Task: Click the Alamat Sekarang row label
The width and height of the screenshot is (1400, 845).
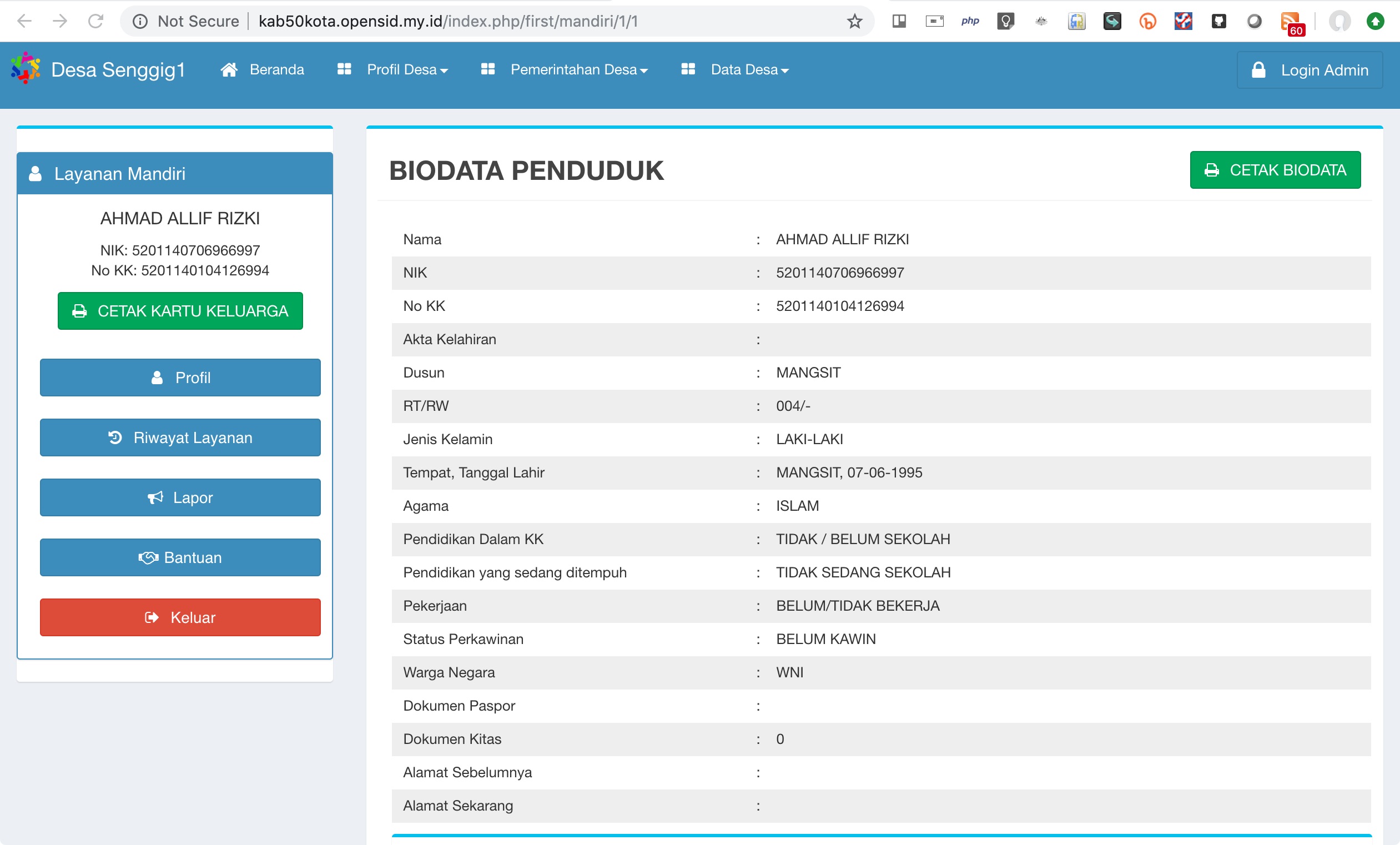Action: 458,806
